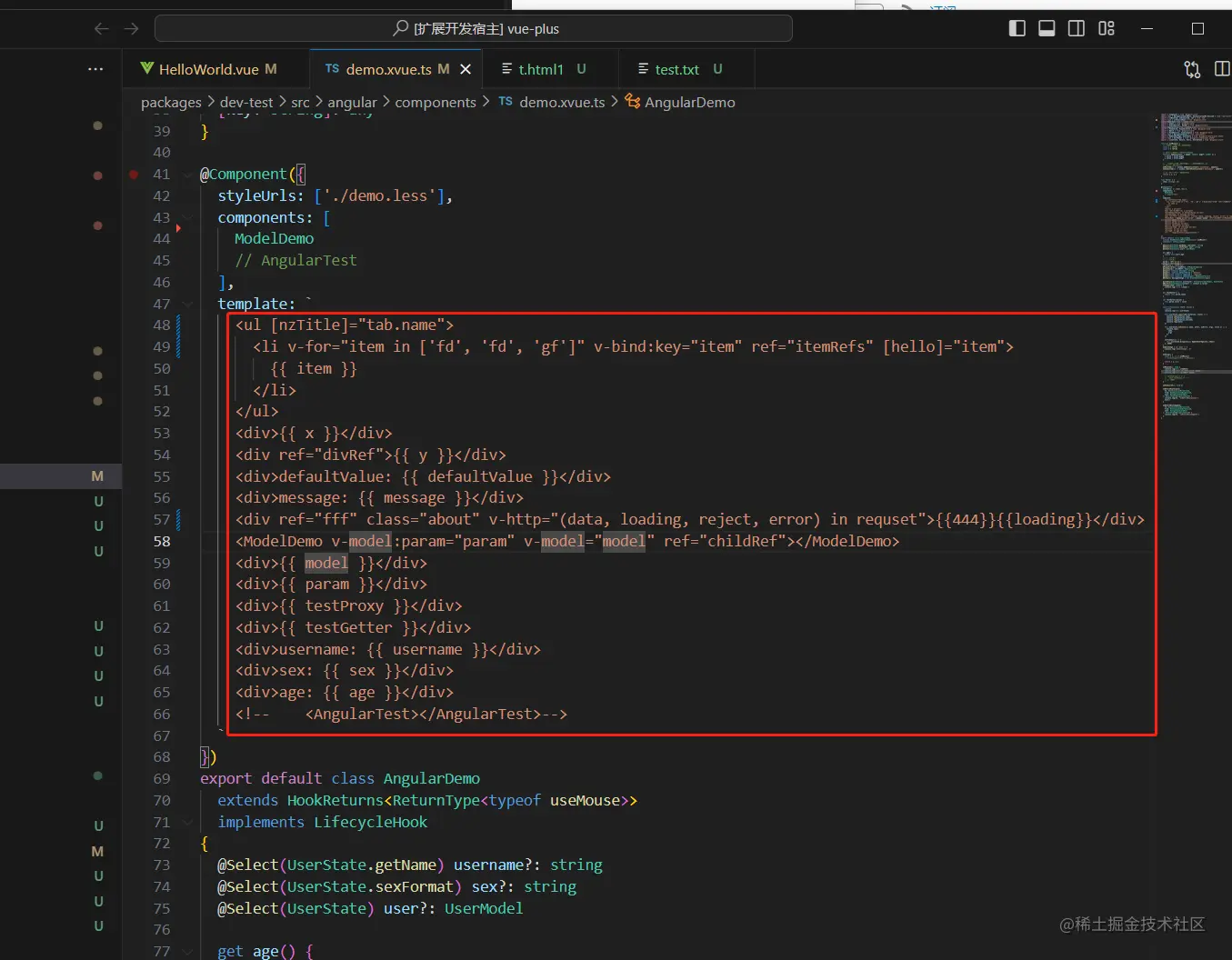Place cursor on 'ModelDemo' in line 44
The image size is (1232, 960).
coord(274,239)
